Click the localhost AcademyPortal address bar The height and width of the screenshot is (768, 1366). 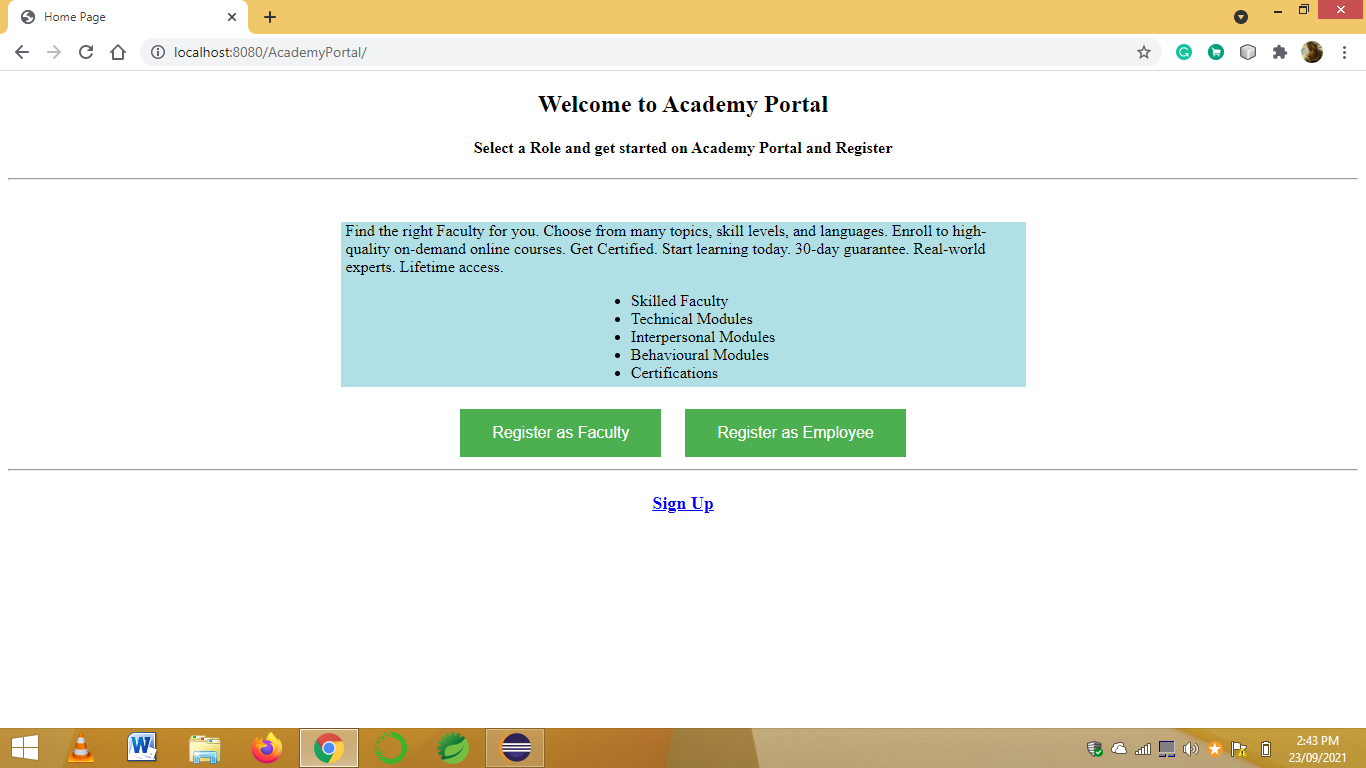(650, 52)
